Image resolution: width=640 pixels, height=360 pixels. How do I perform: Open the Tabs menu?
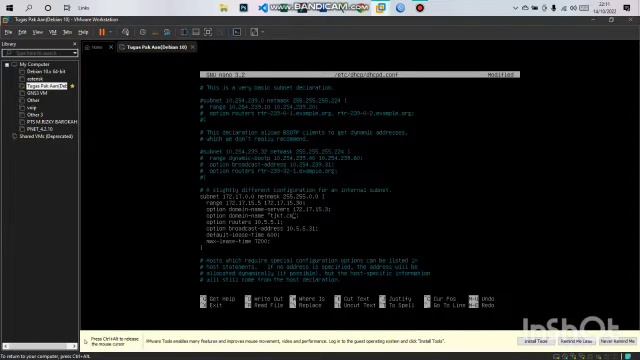point(67,32)
